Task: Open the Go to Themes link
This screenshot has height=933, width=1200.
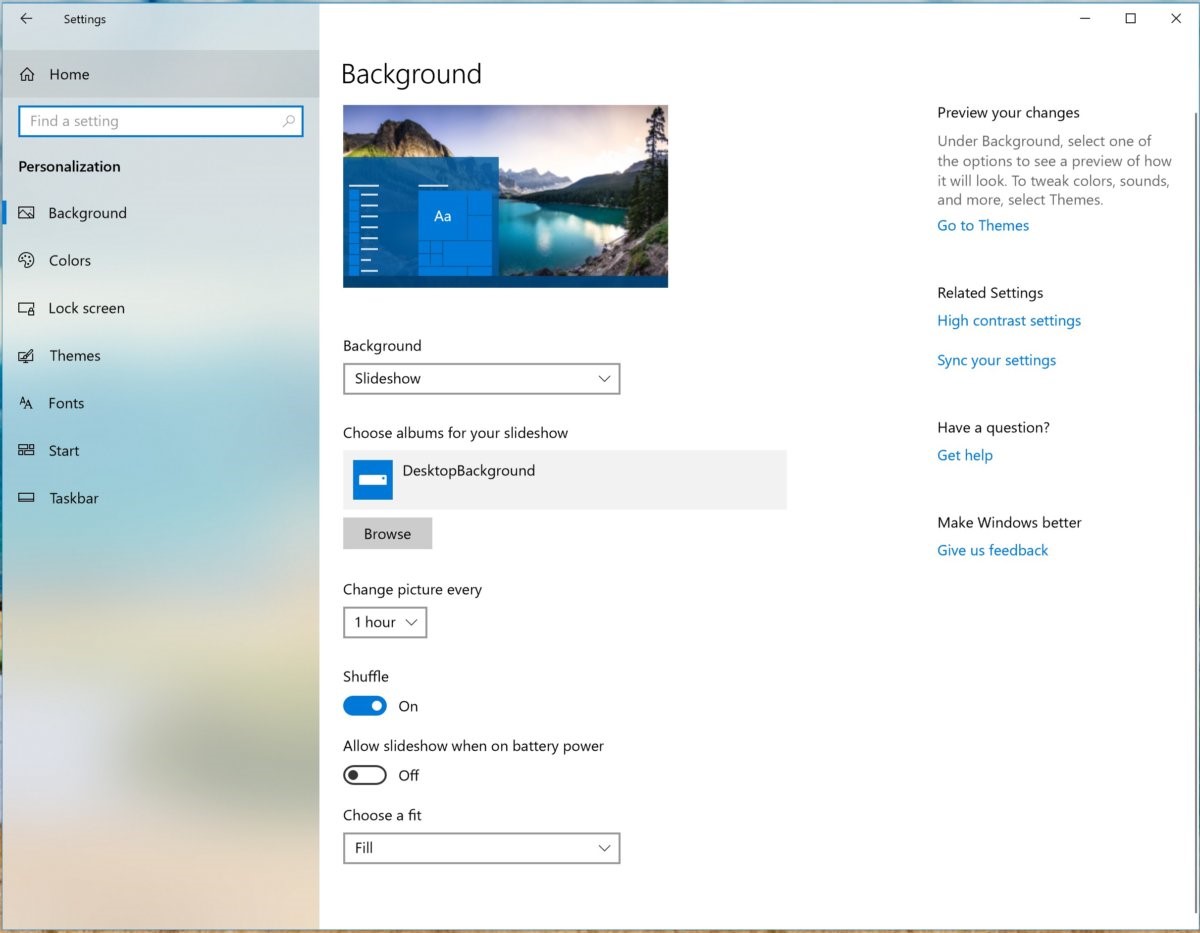Action: (x=983, y=226)
